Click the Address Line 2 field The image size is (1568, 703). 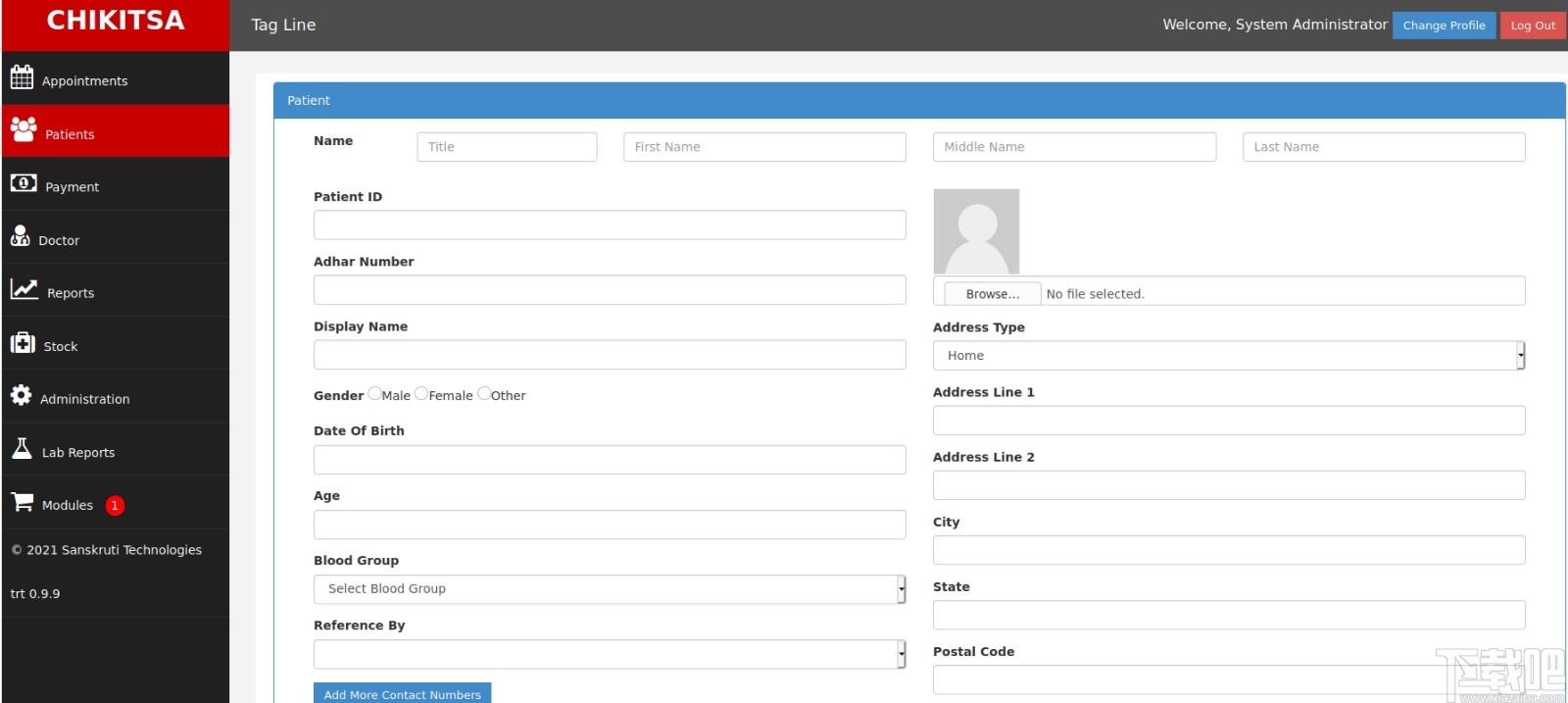(x=1229, y=485)
